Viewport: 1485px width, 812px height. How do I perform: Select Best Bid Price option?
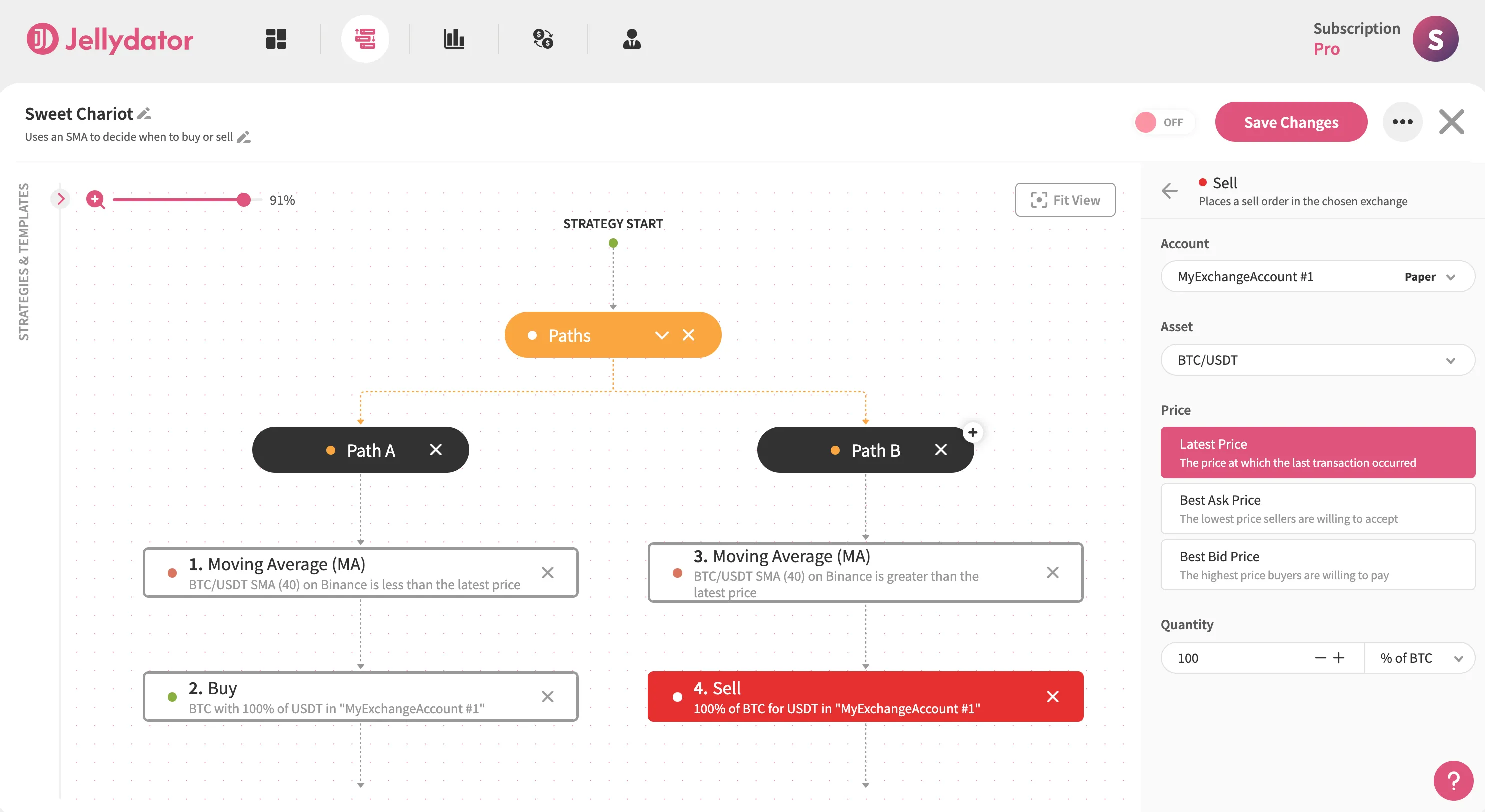[1317, 565]
